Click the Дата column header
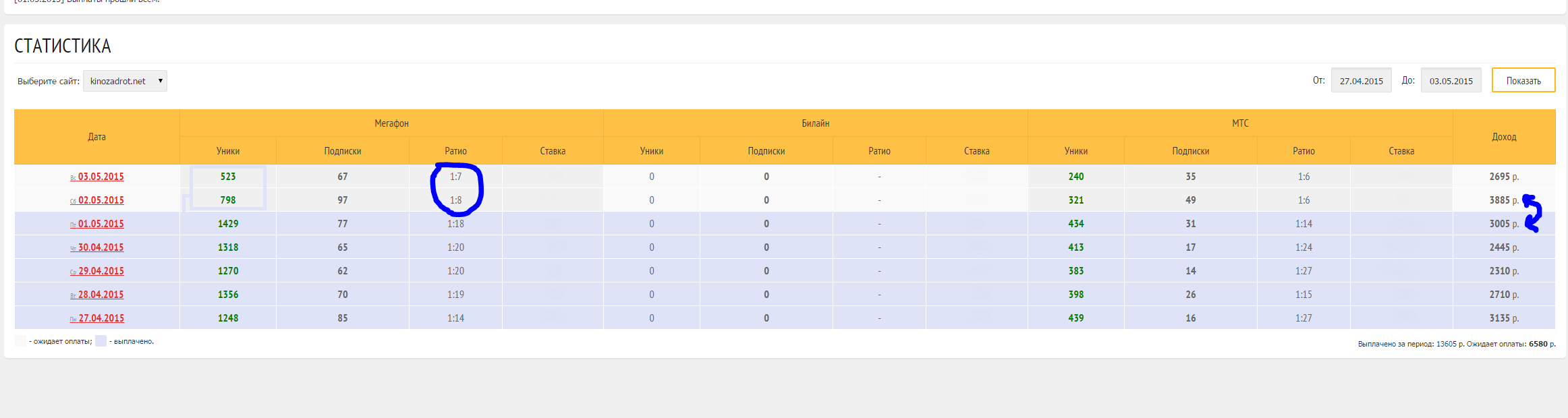1568x418 pixels. tap(96, 137)
